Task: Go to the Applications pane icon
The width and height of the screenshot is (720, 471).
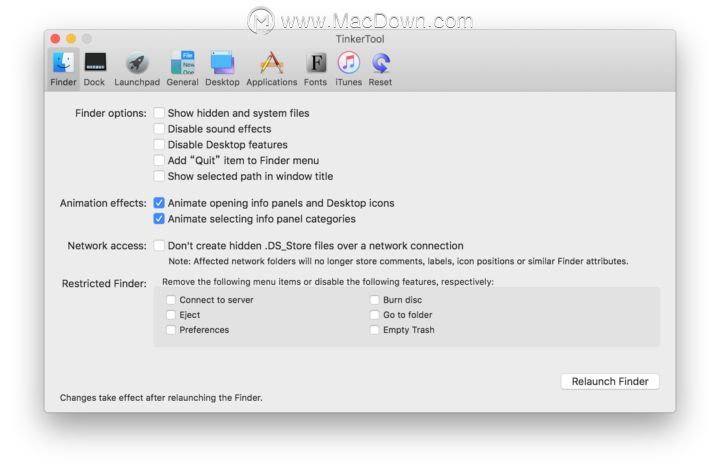Action: click(271, 69)
